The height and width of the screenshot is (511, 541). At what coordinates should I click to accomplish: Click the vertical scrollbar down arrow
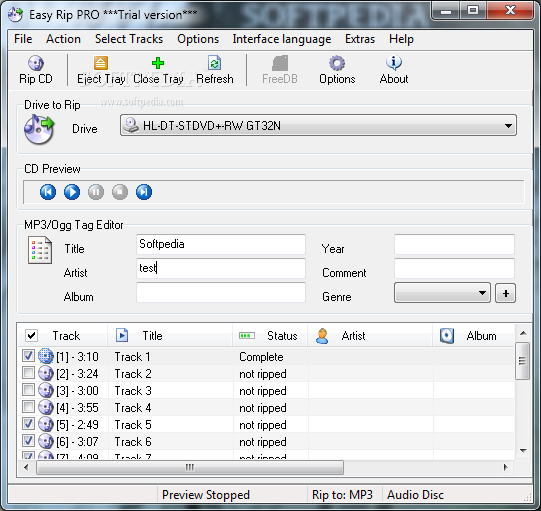523,451
